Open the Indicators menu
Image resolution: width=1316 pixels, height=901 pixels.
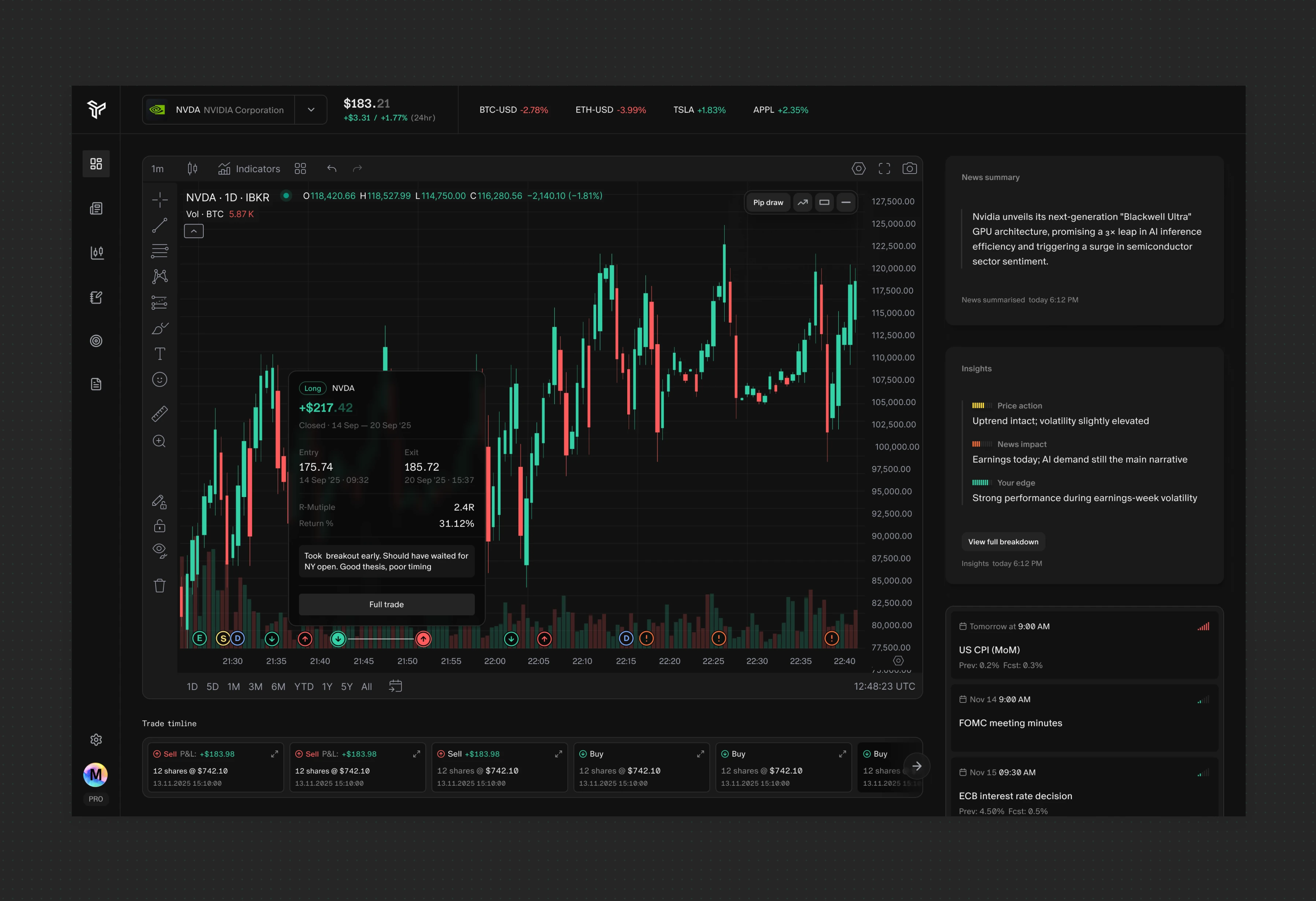249,168
